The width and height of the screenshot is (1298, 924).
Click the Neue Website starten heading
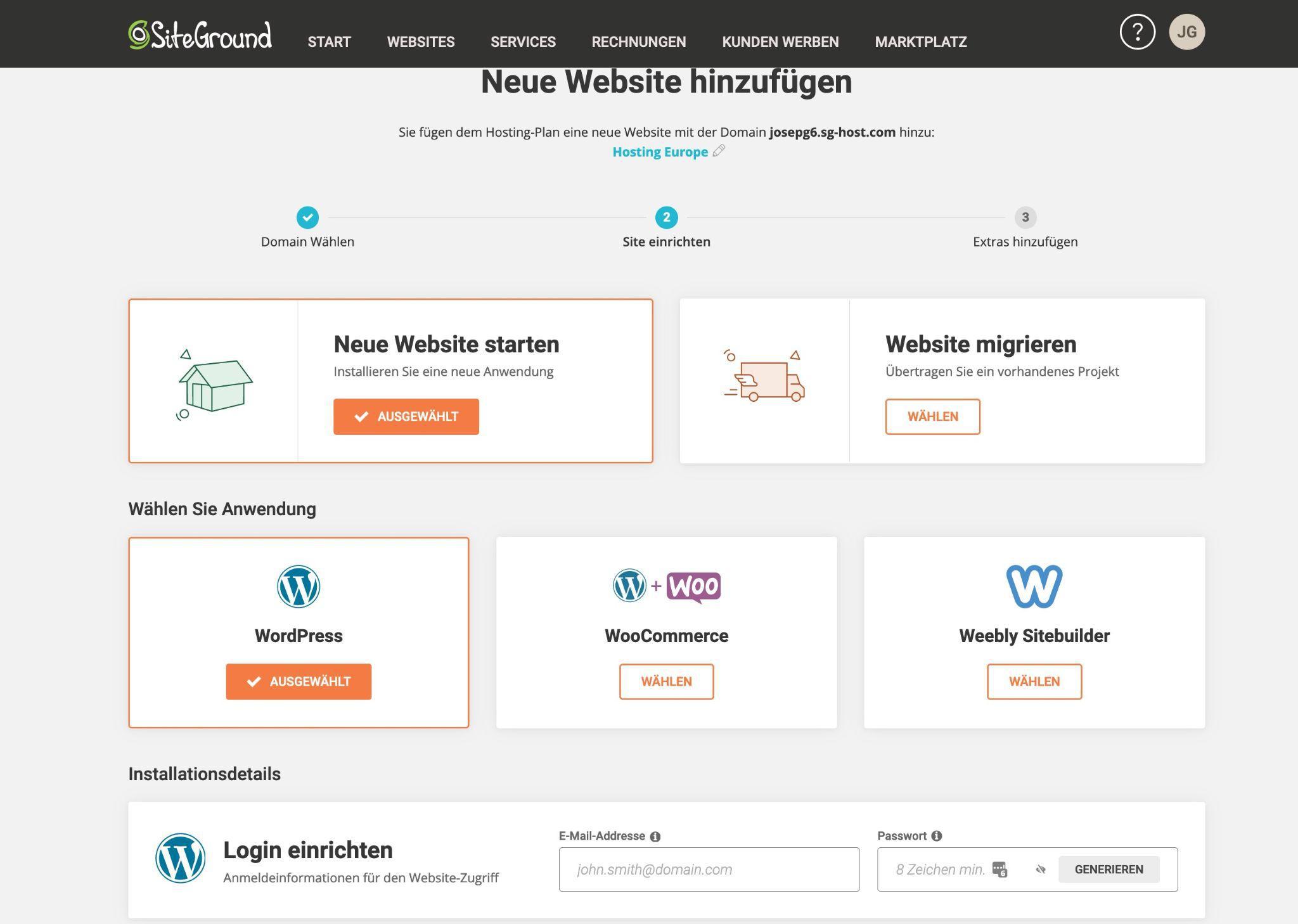pyautogui.click(x=446, y=344)
